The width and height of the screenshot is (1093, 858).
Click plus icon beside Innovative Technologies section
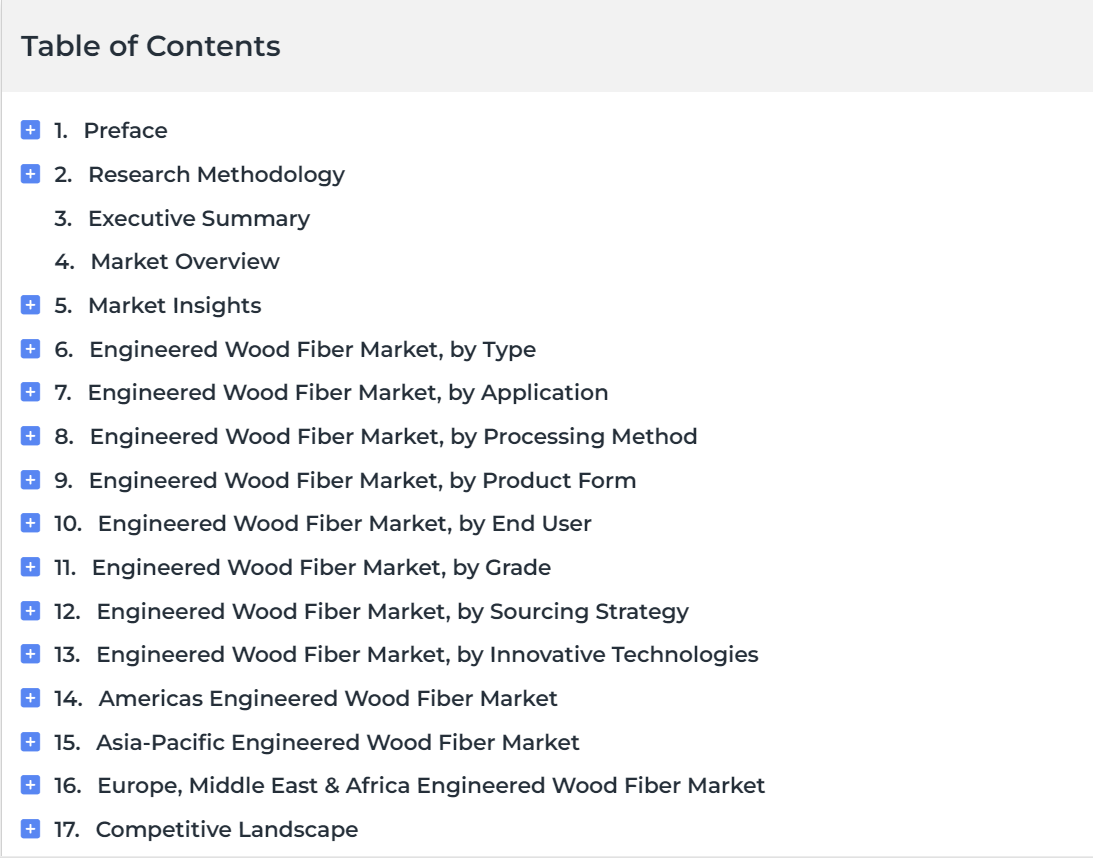(30, 654)
